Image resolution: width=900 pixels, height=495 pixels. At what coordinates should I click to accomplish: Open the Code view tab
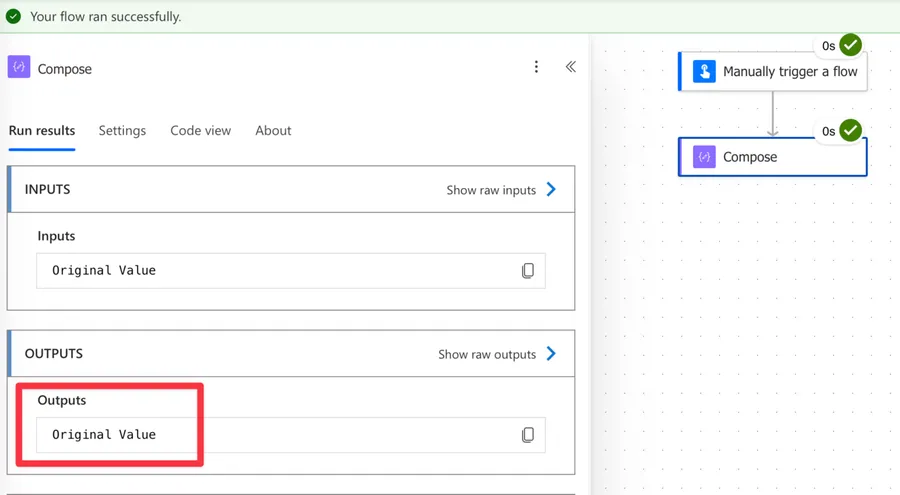point(200,131)
